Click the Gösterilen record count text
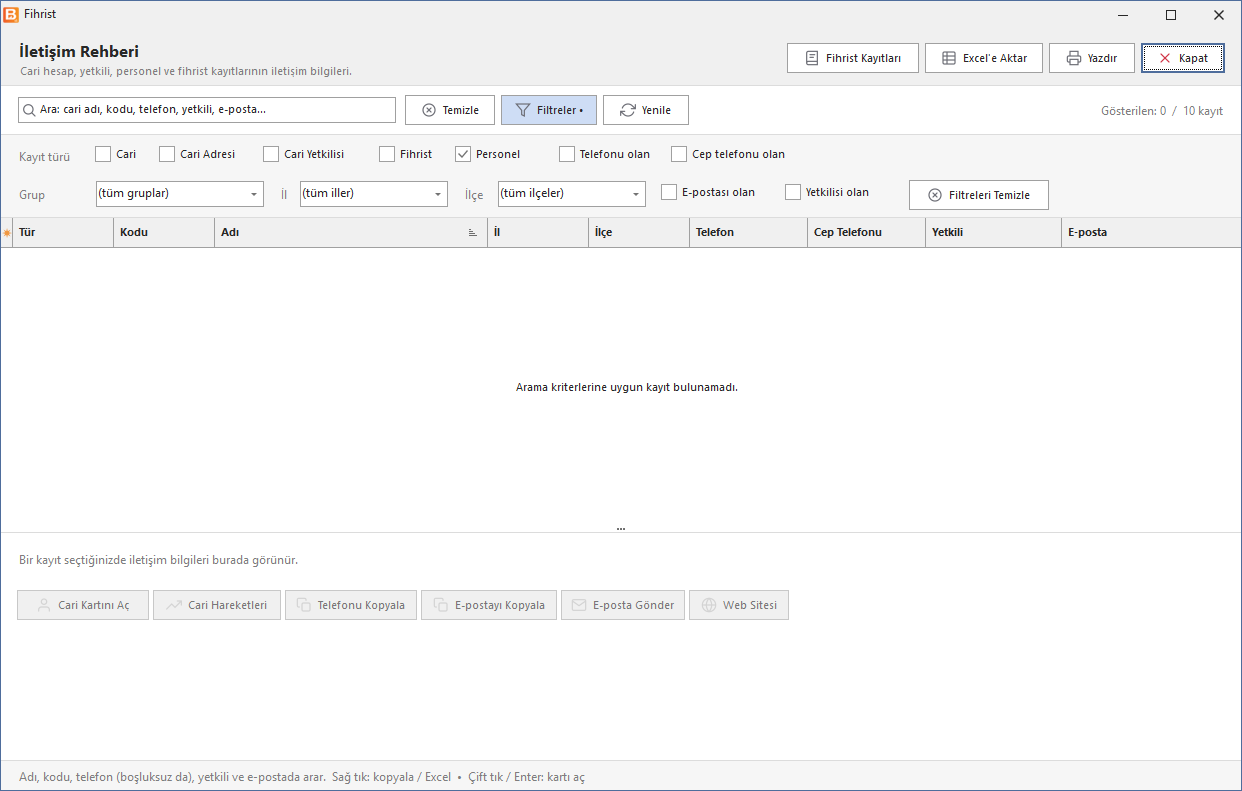 (1162, 111)
